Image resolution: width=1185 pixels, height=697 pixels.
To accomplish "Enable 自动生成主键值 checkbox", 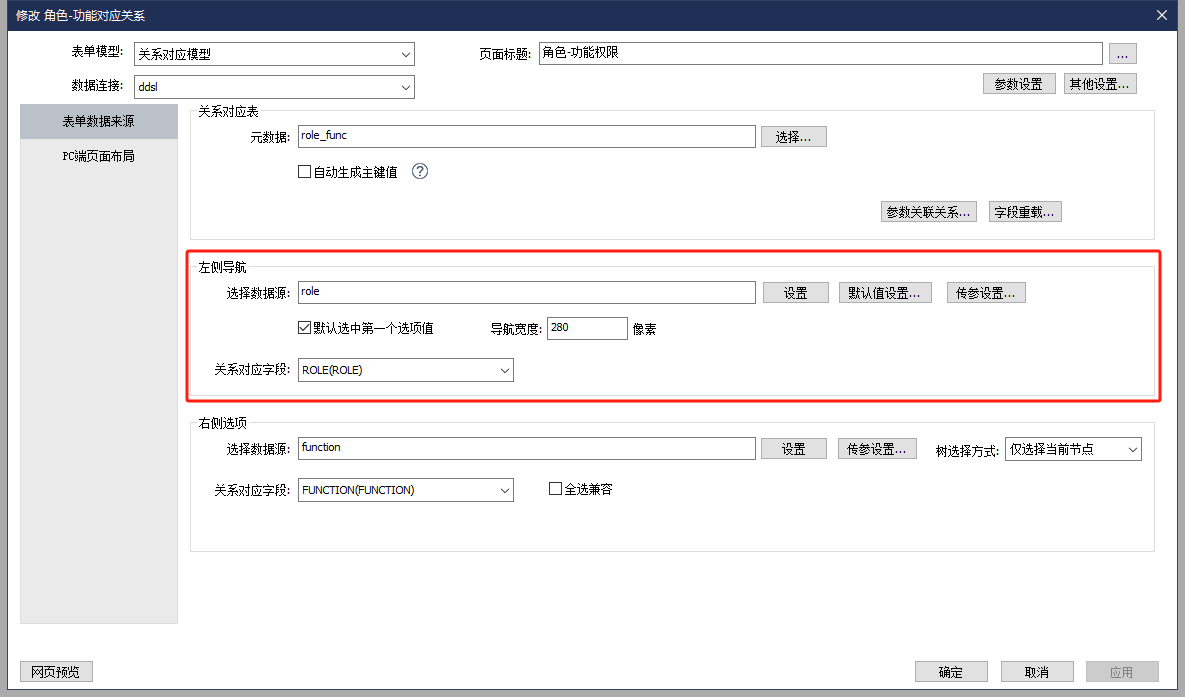I will (x=305, y=172).
